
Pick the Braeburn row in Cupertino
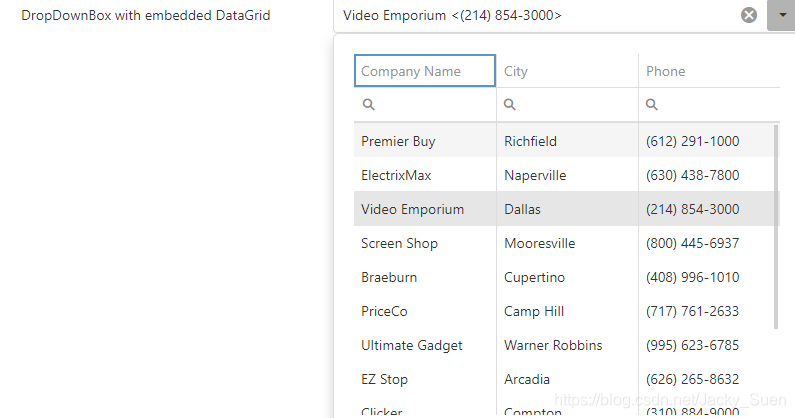click(389, 277)
